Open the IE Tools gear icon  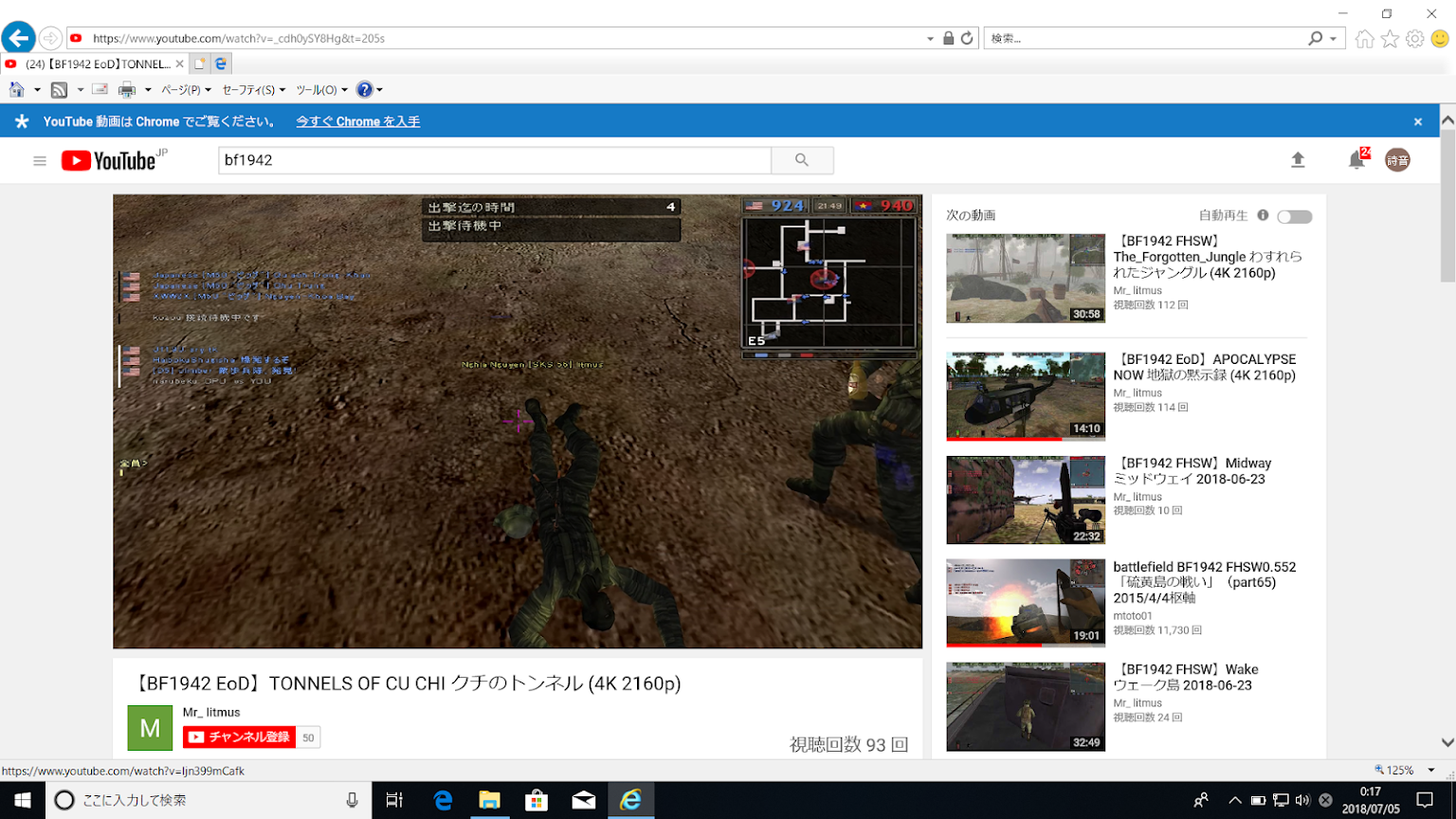point(1415,39)
